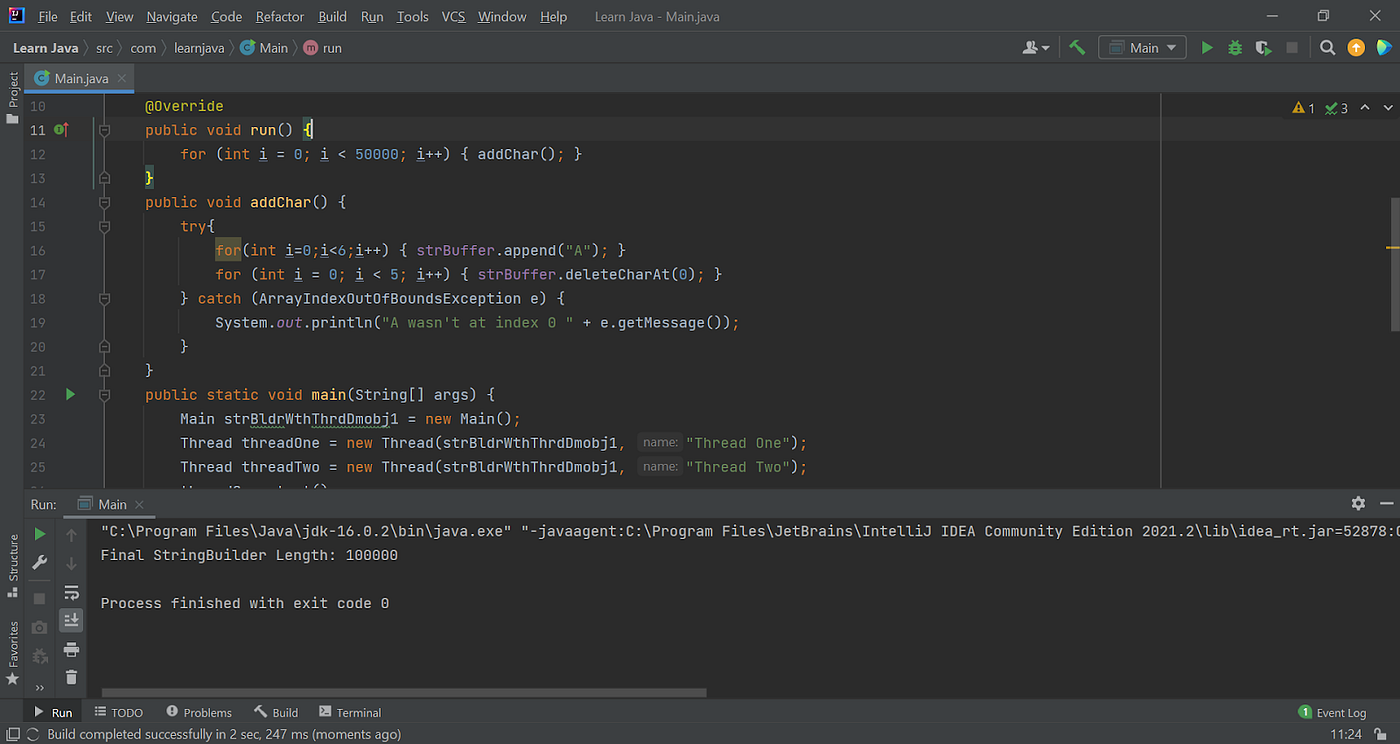Click the run gutter icon at line 22
The image size is (1400, 744).
(70, 395)
